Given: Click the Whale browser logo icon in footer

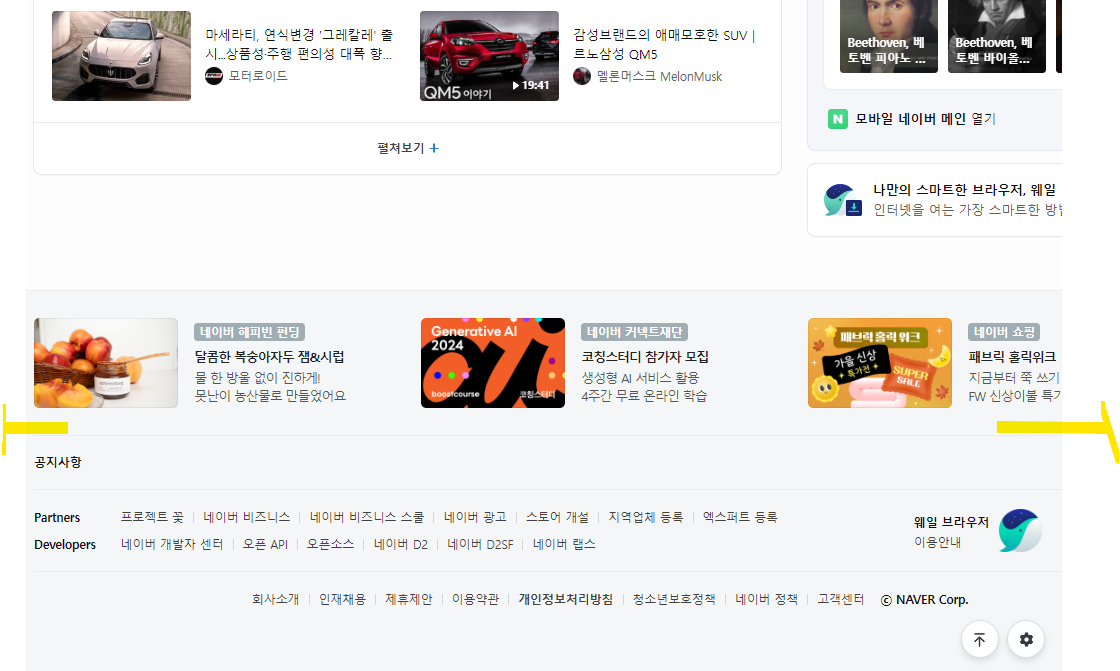Looking at the screenshot, I should (1020, 531).
